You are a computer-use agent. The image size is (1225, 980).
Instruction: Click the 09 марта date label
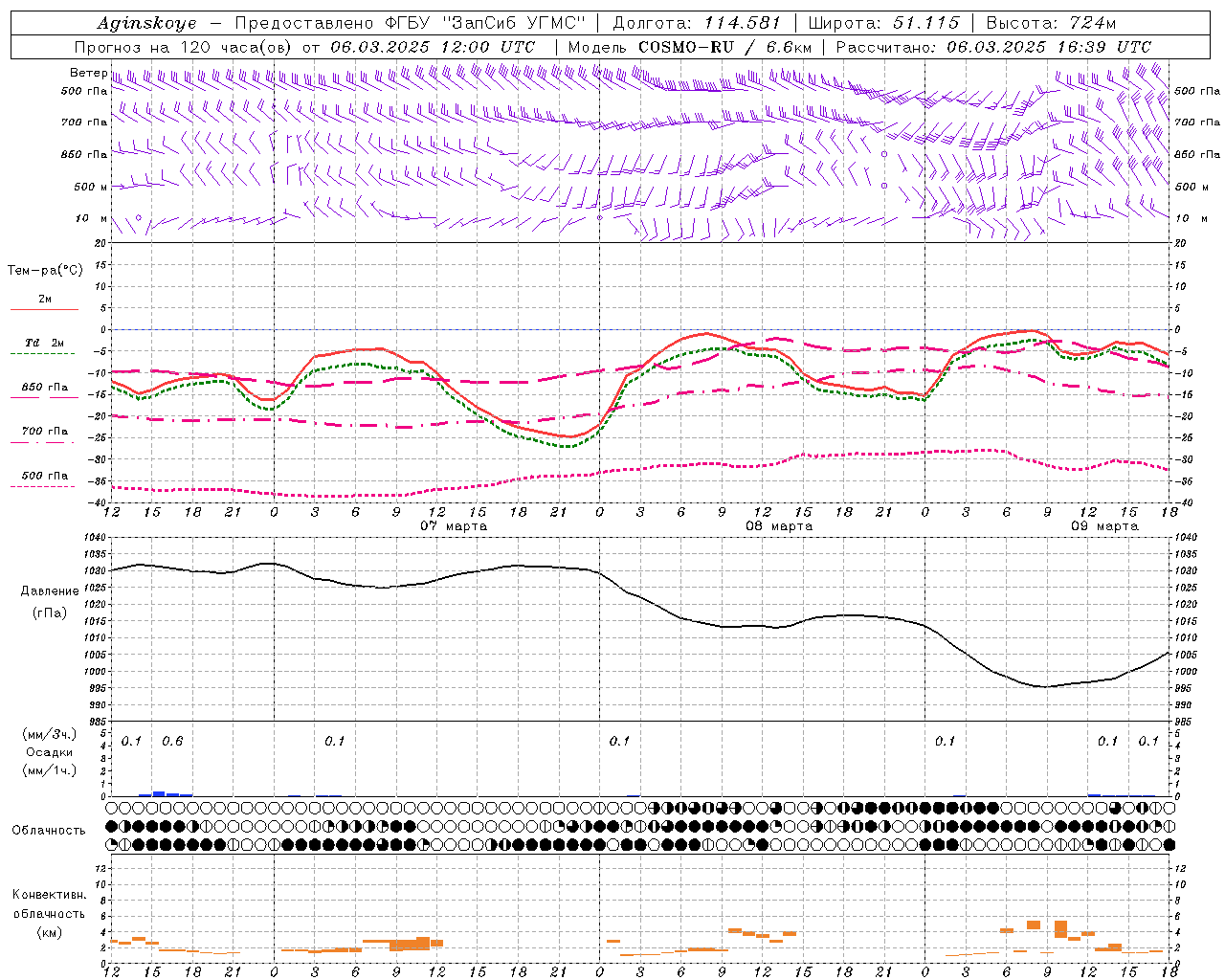1104,526
